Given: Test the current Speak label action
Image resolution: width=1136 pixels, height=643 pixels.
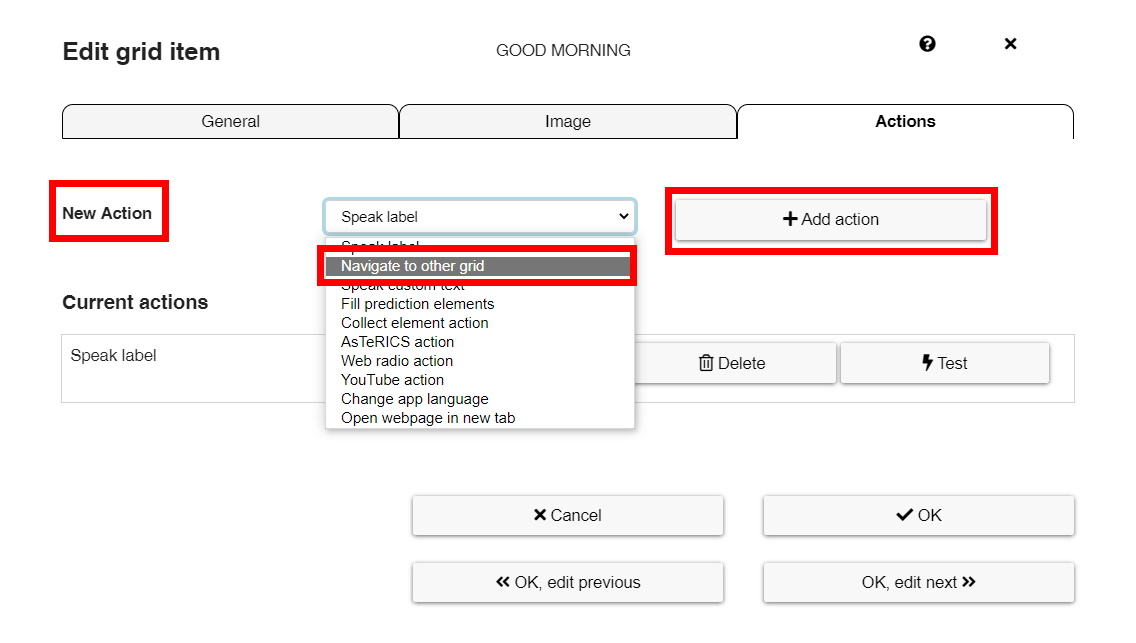Looking at the screenshot, I should click(x=945, y=362).
